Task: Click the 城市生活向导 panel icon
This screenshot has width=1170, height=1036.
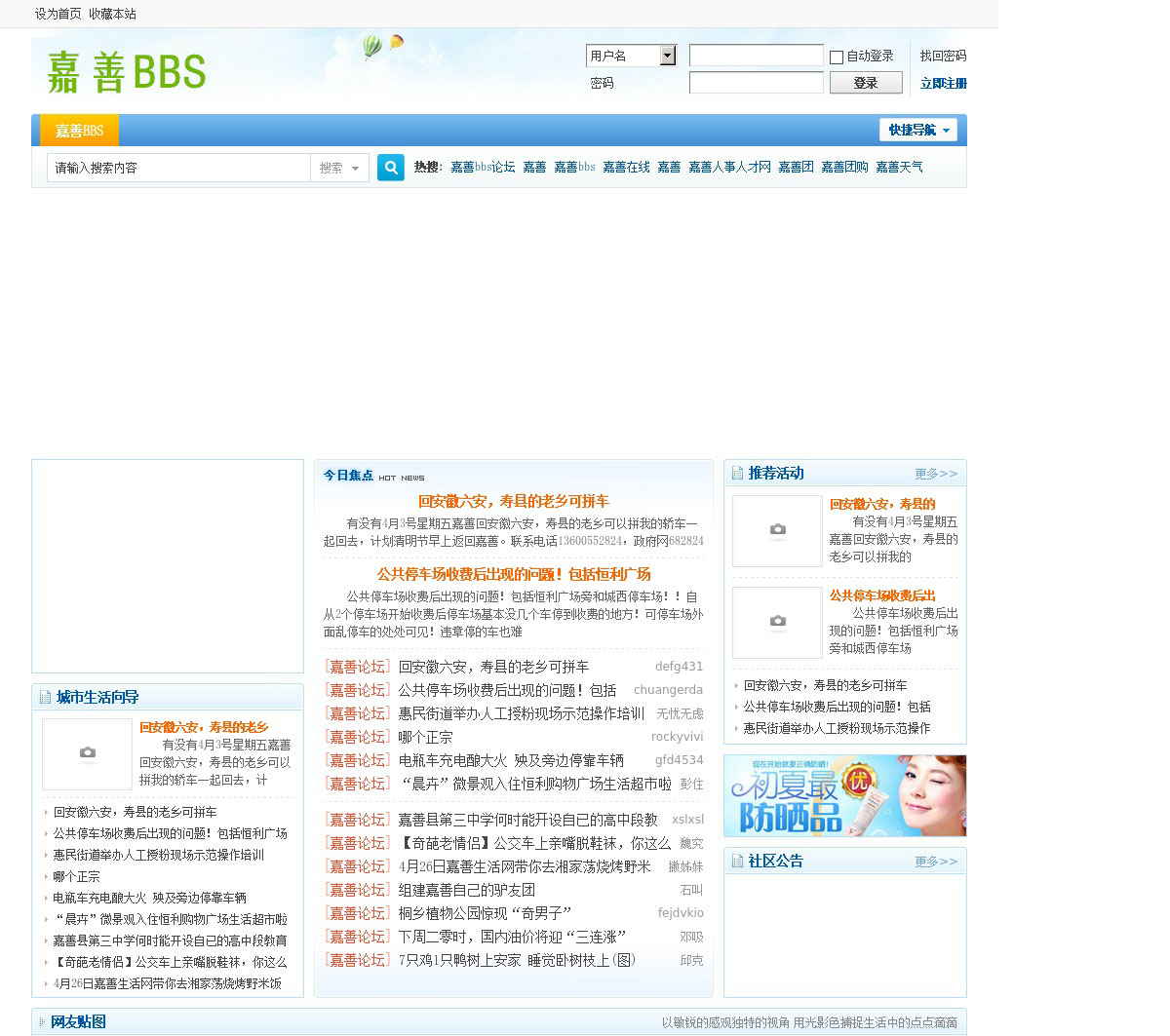Action: click(x=45, y=697)
